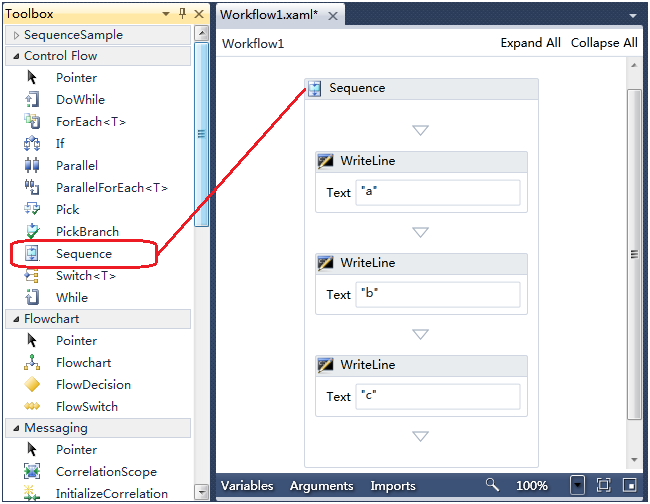
Task: Click the 100% zoom value
Action: 531,485
